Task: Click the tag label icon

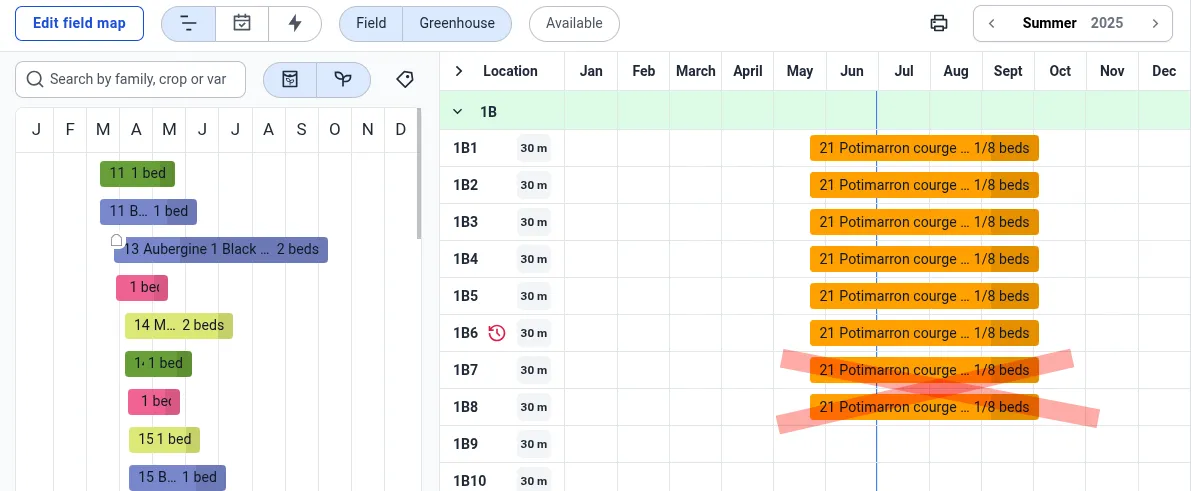Action: point(405,79)
